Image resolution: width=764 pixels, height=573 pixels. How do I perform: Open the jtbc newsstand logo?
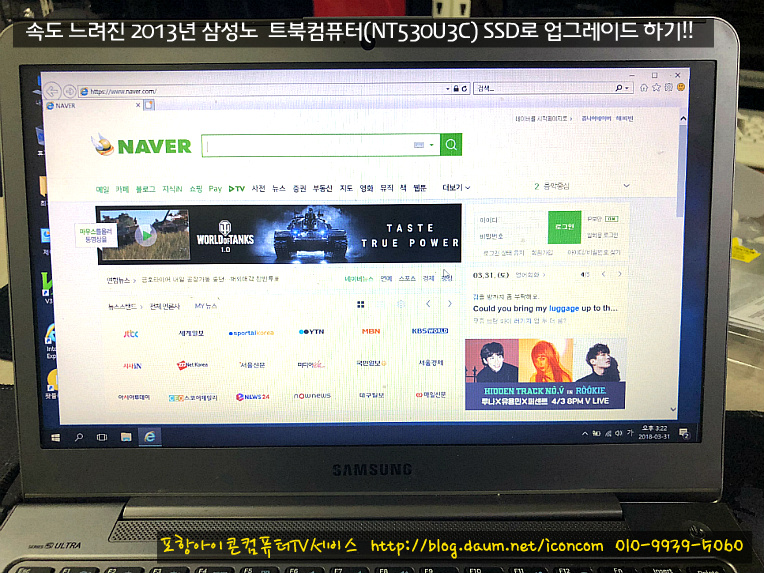[x=131, y=334]
